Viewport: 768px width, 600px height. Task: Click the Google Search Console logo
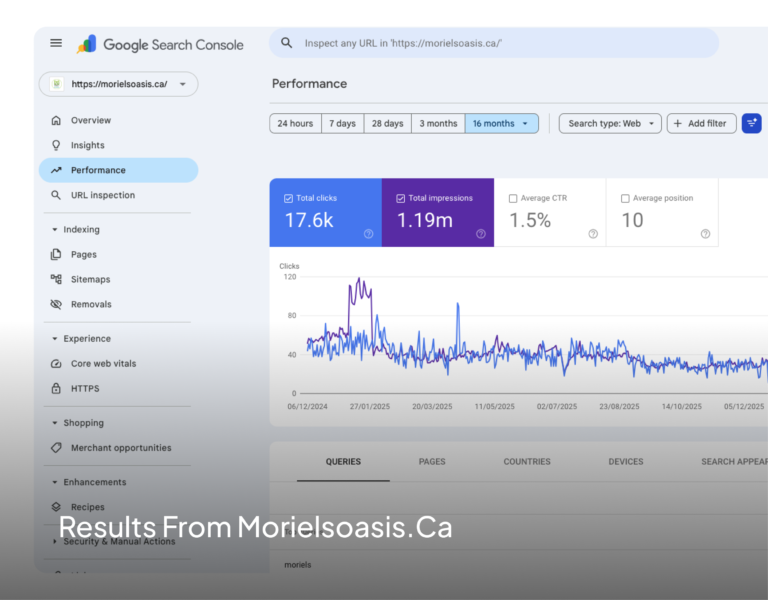(160, 45)
